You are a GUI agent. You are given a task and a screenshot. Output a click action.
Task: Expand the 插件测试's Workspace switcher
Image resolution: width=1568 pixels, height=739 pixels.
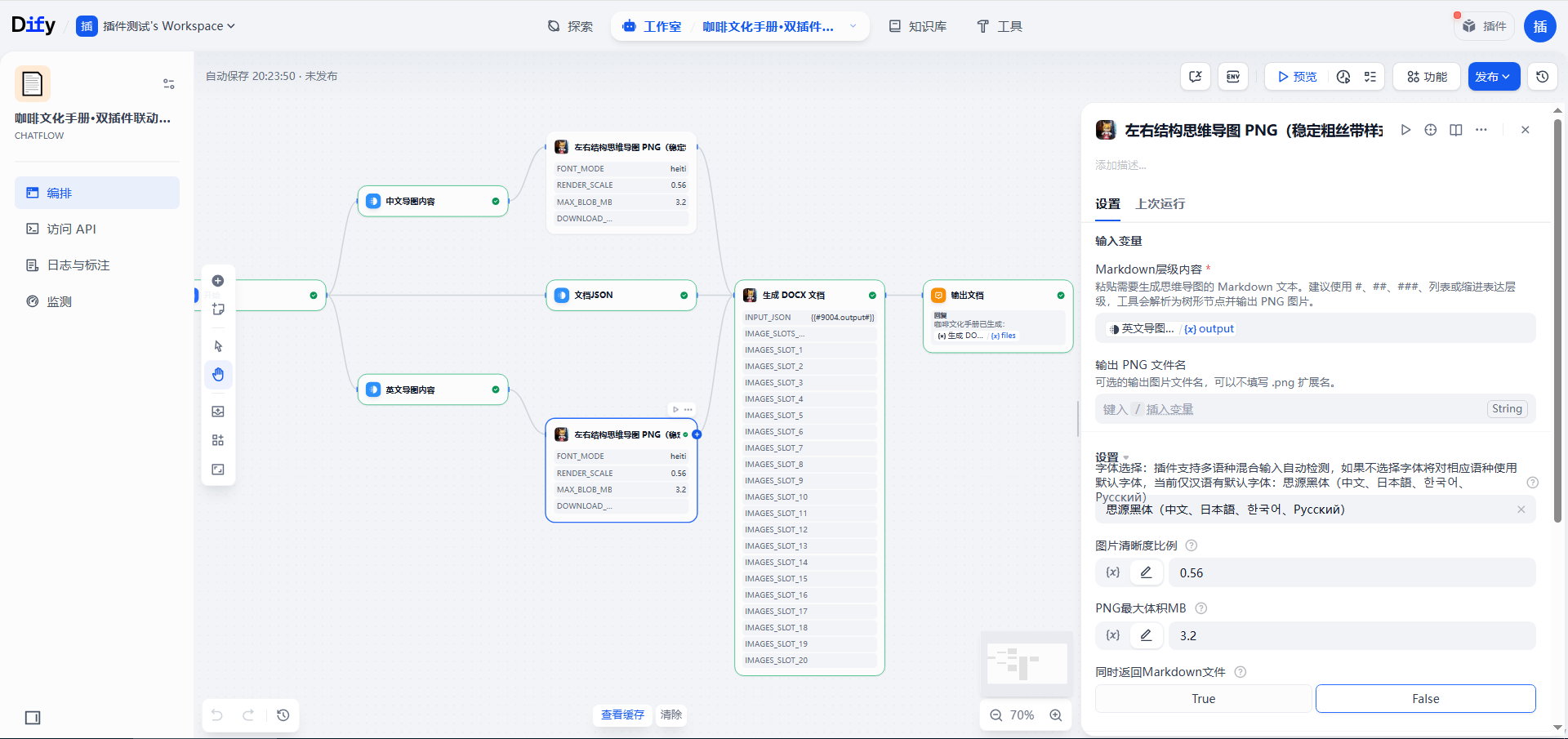click(155, 26)
